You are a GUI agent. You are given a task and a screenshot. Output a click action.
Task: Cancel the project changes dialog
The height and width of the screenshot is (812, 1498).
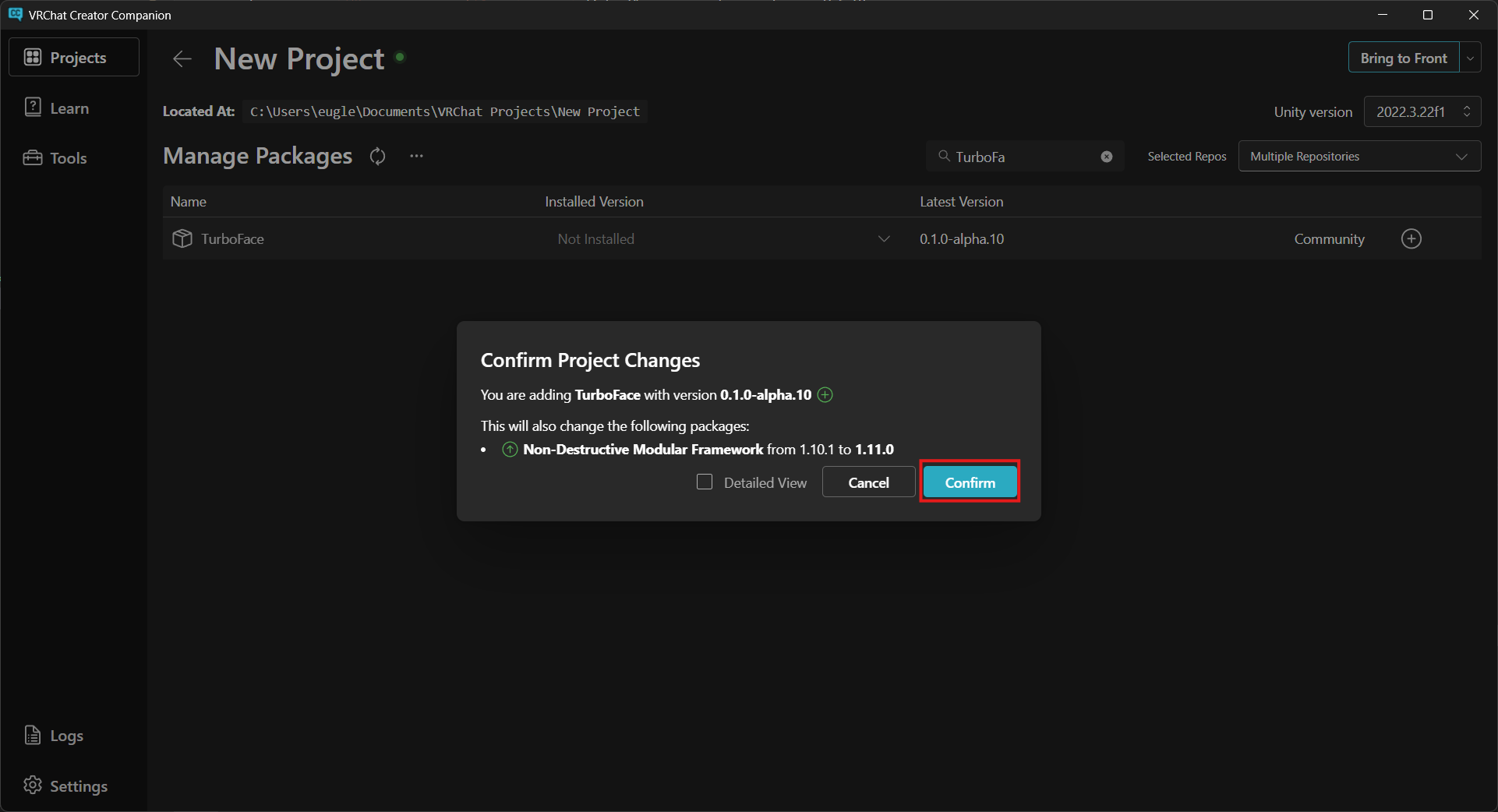coord(868,482)
